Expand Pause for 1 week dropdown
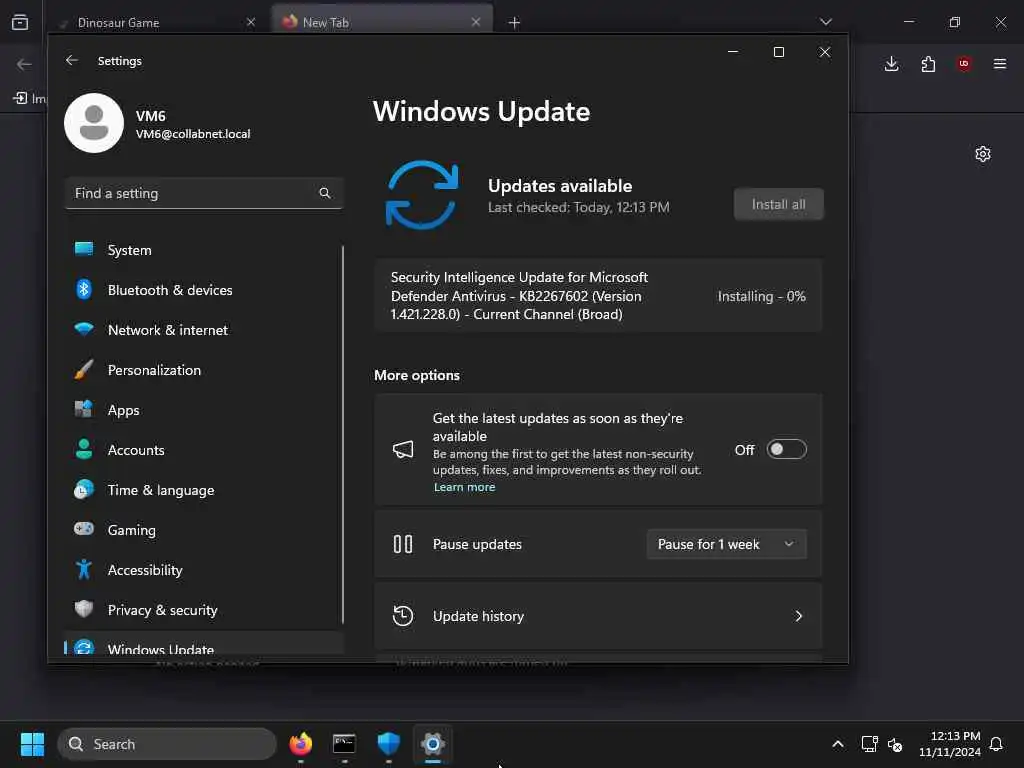Screen dimensions: 1024x768 coord(726,544)
